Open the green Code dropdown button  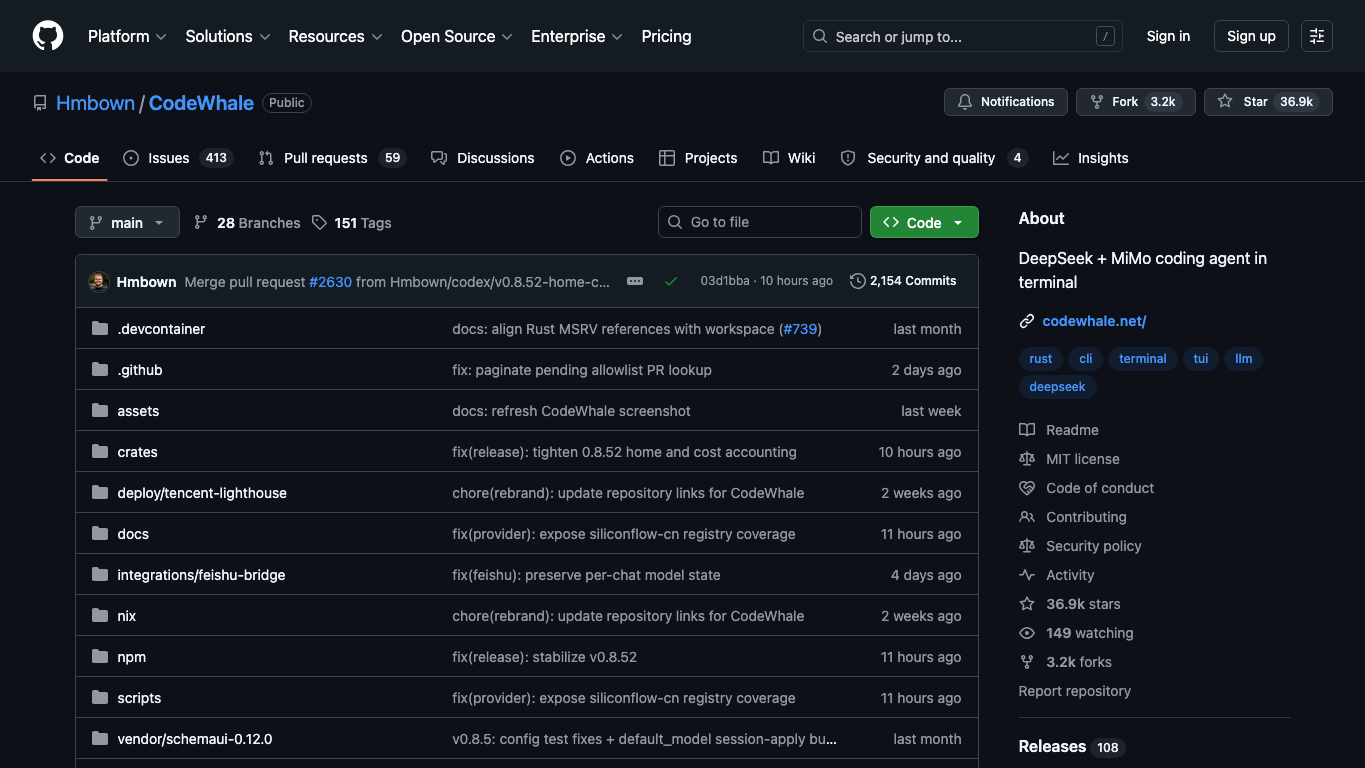pyautogui.click(x=924, y=222)
